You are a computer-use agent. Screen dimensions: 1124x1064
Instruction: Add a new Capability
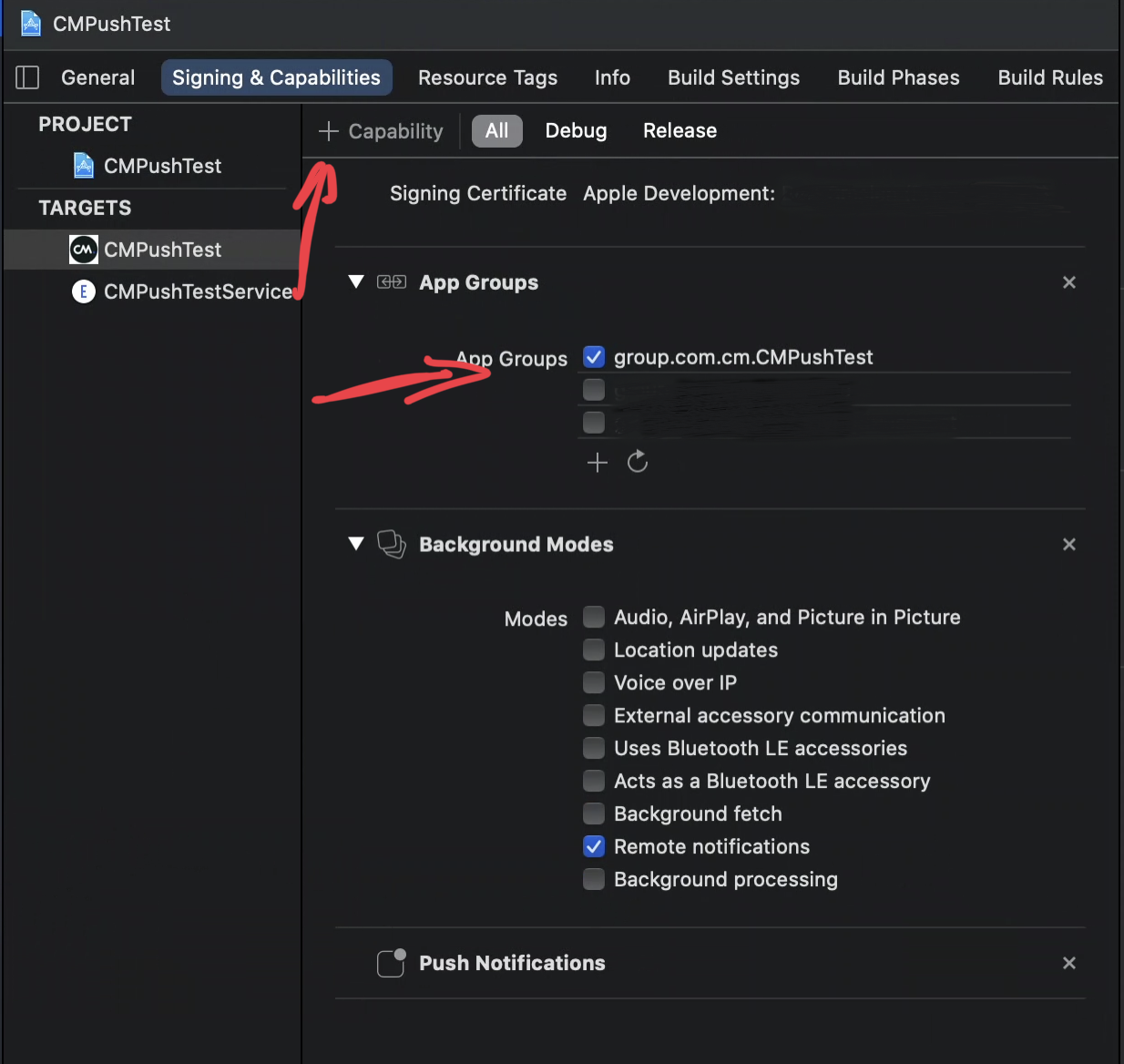tap(381, 131)
